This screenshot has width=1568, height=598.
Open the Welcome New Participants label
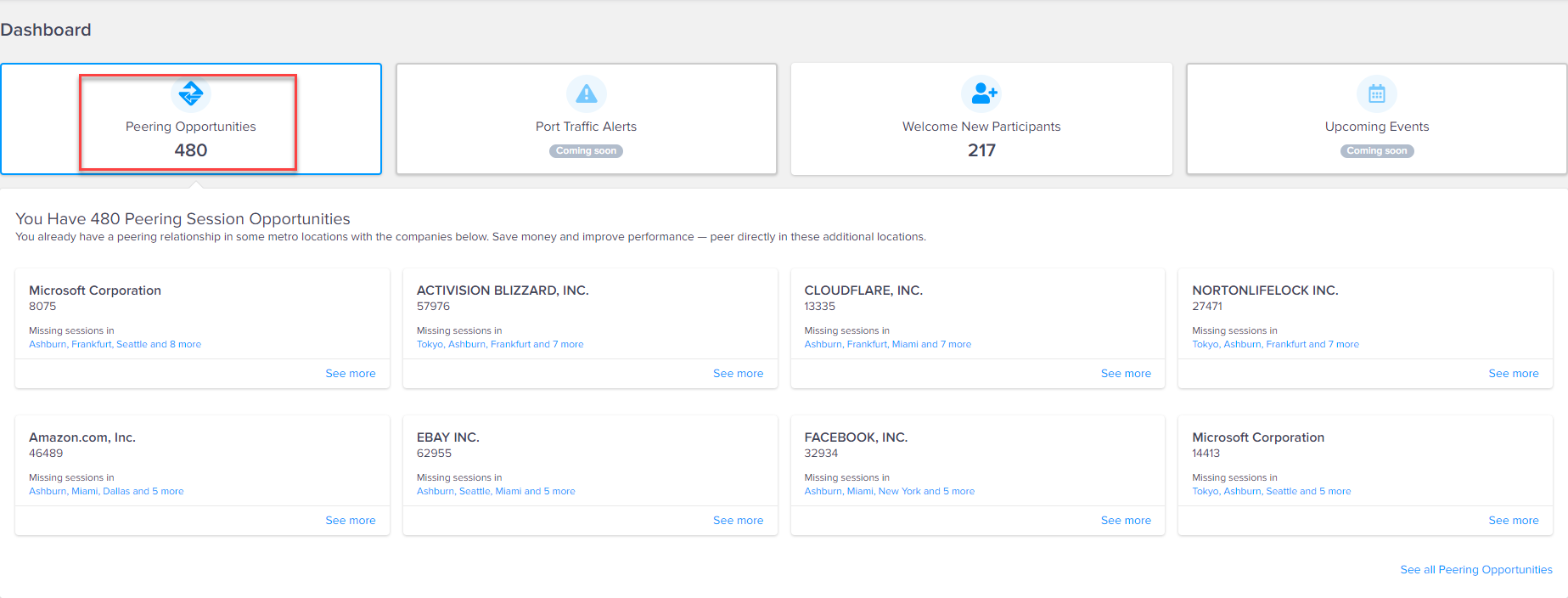point(981,127)
